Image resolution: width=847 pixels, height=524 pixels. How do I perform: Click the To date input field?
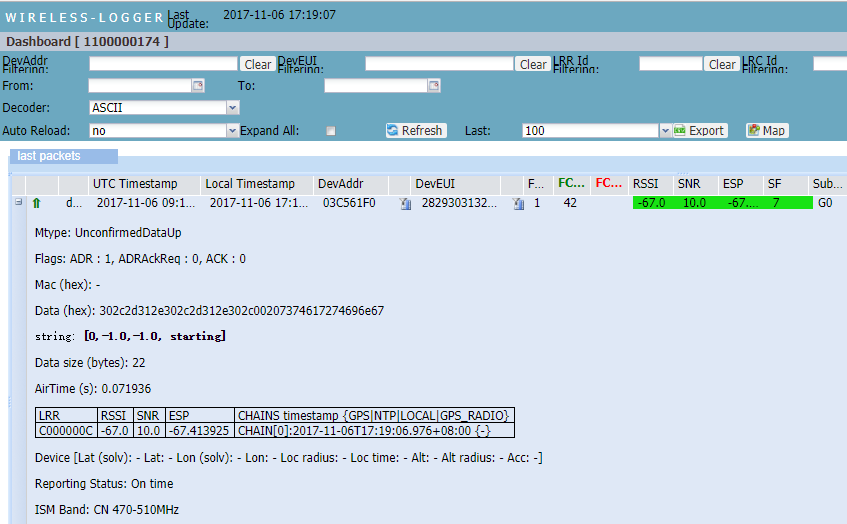click(x=375, y=85)
